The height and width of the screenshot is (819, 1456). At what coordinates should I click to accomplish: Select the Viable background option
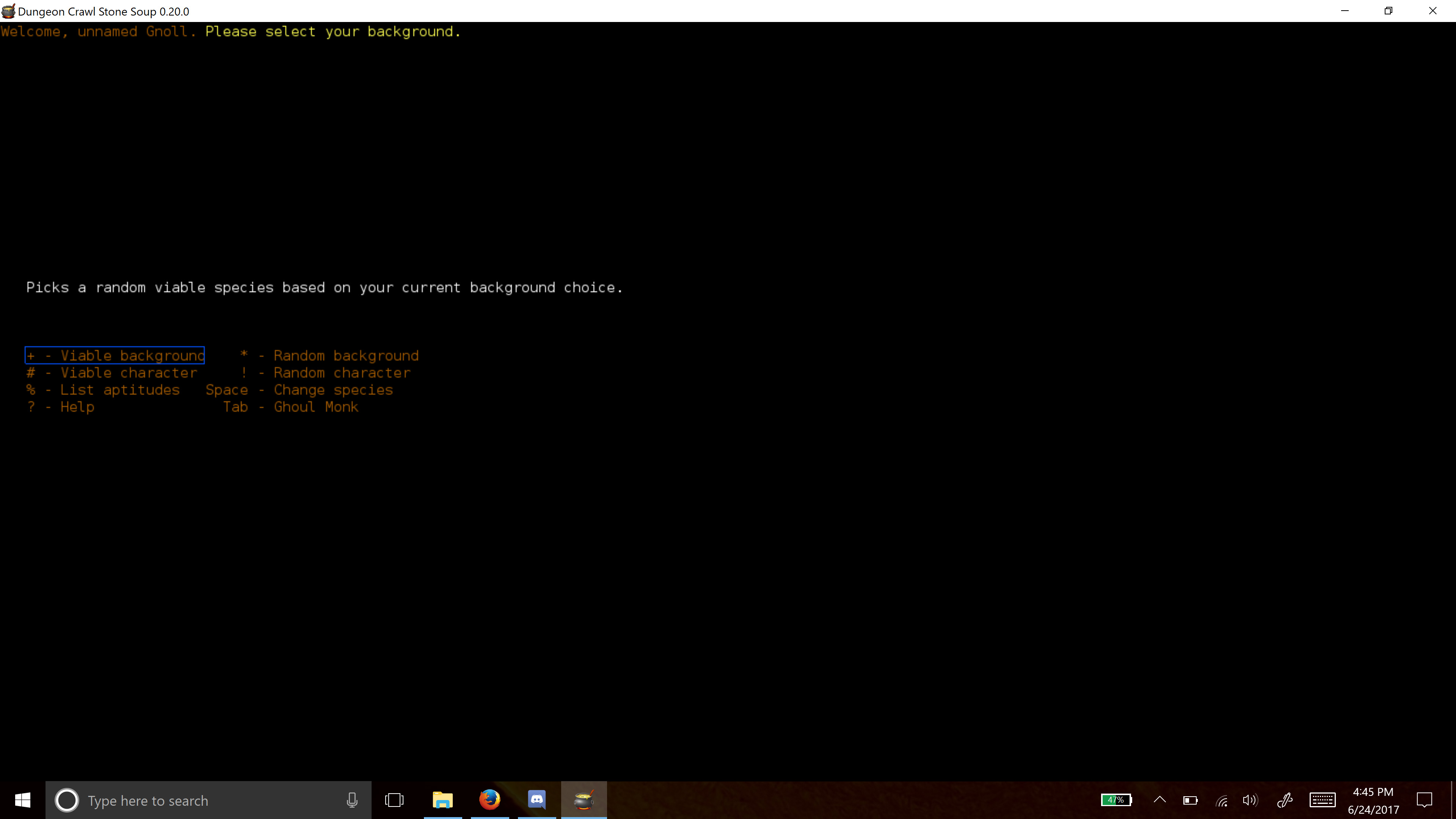[x=115, y=356]
